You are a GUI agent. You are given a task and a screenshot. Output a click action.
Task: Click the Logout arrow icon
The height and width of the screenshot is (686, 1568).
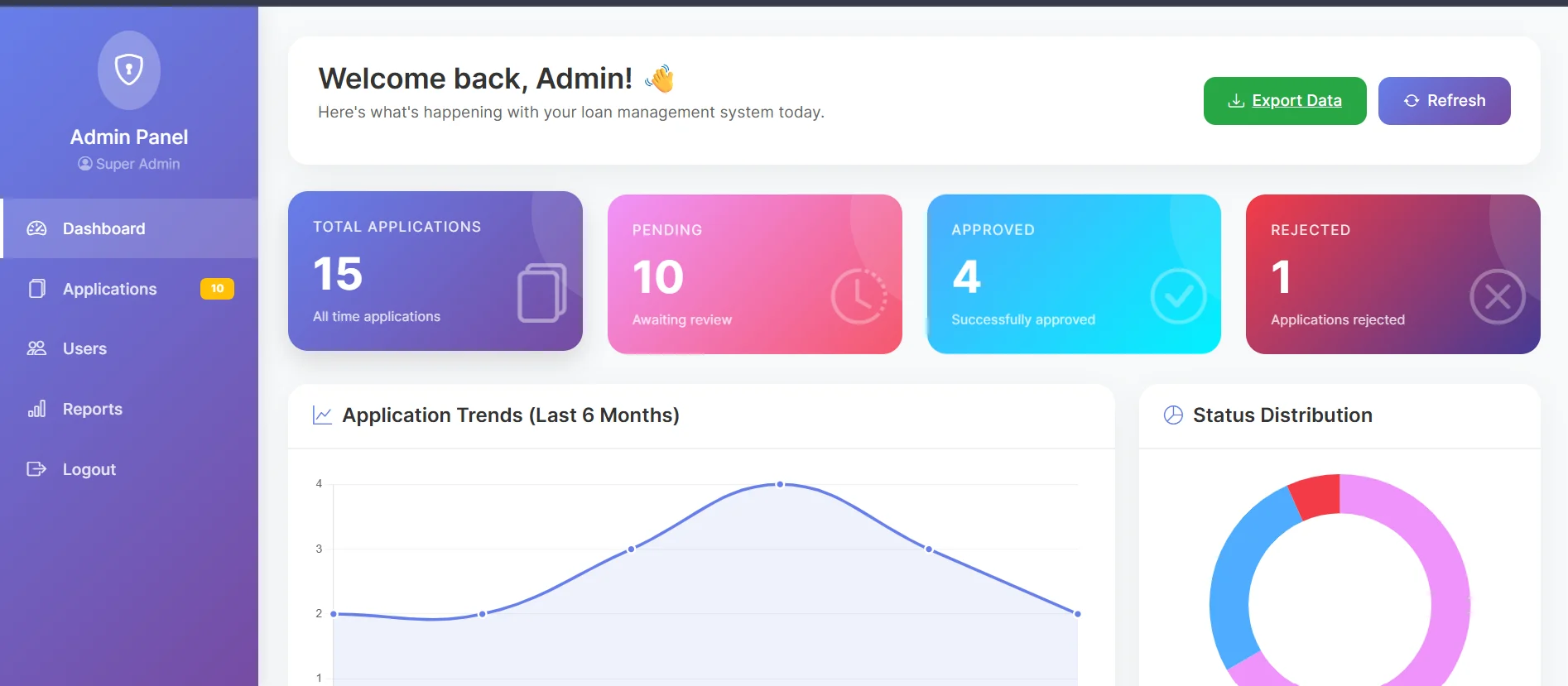click(36, 469)
